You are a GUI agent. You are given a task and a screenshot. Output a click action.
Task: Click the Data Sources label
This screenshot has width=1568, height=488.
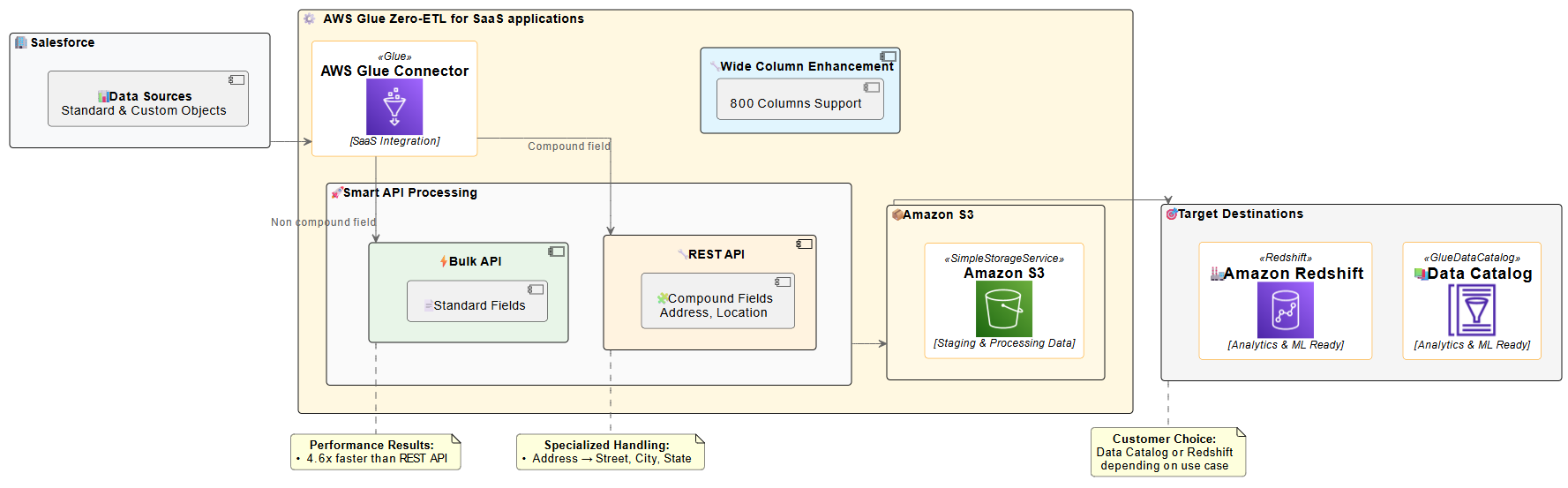click(x=150, y=96)
